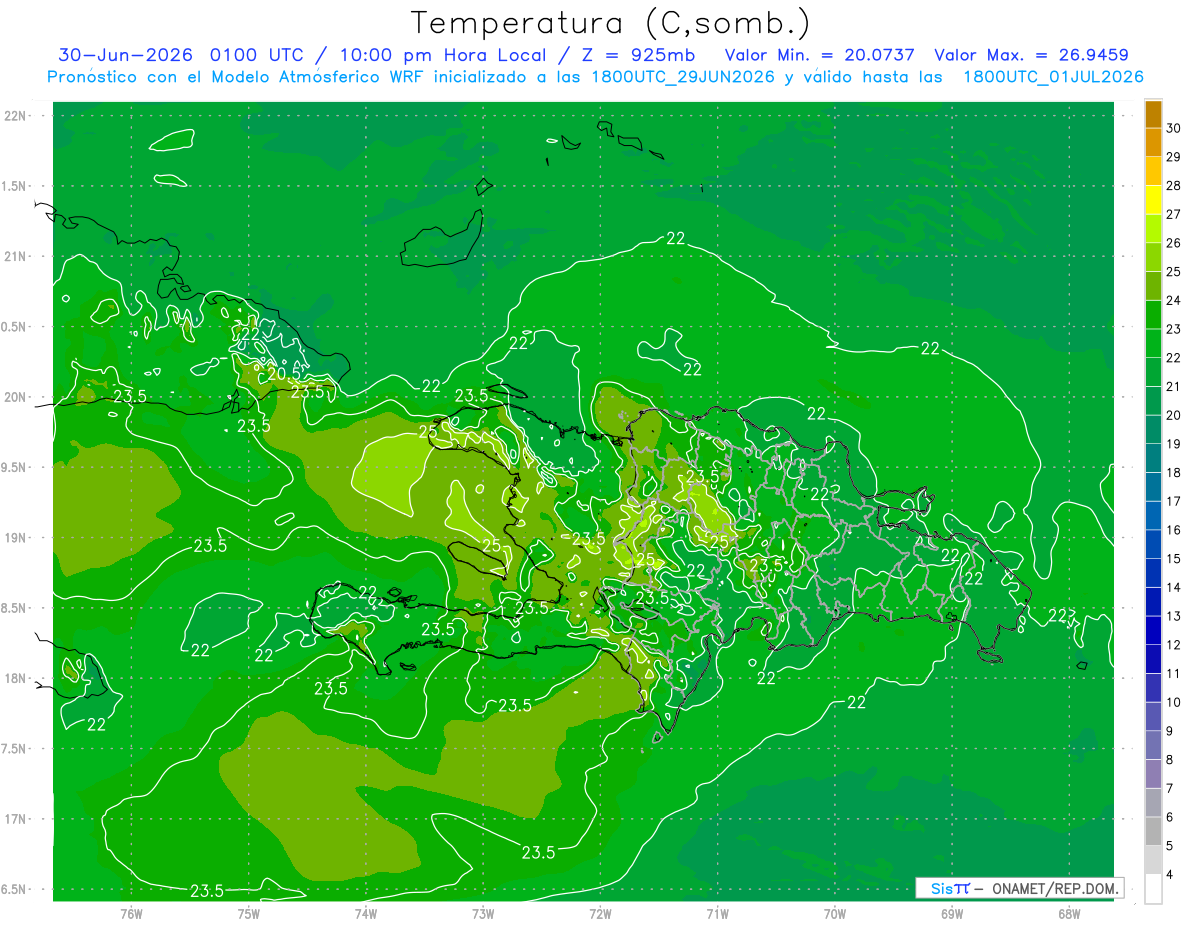Click longitude axis label "68W"

[x=1068, y=914]
